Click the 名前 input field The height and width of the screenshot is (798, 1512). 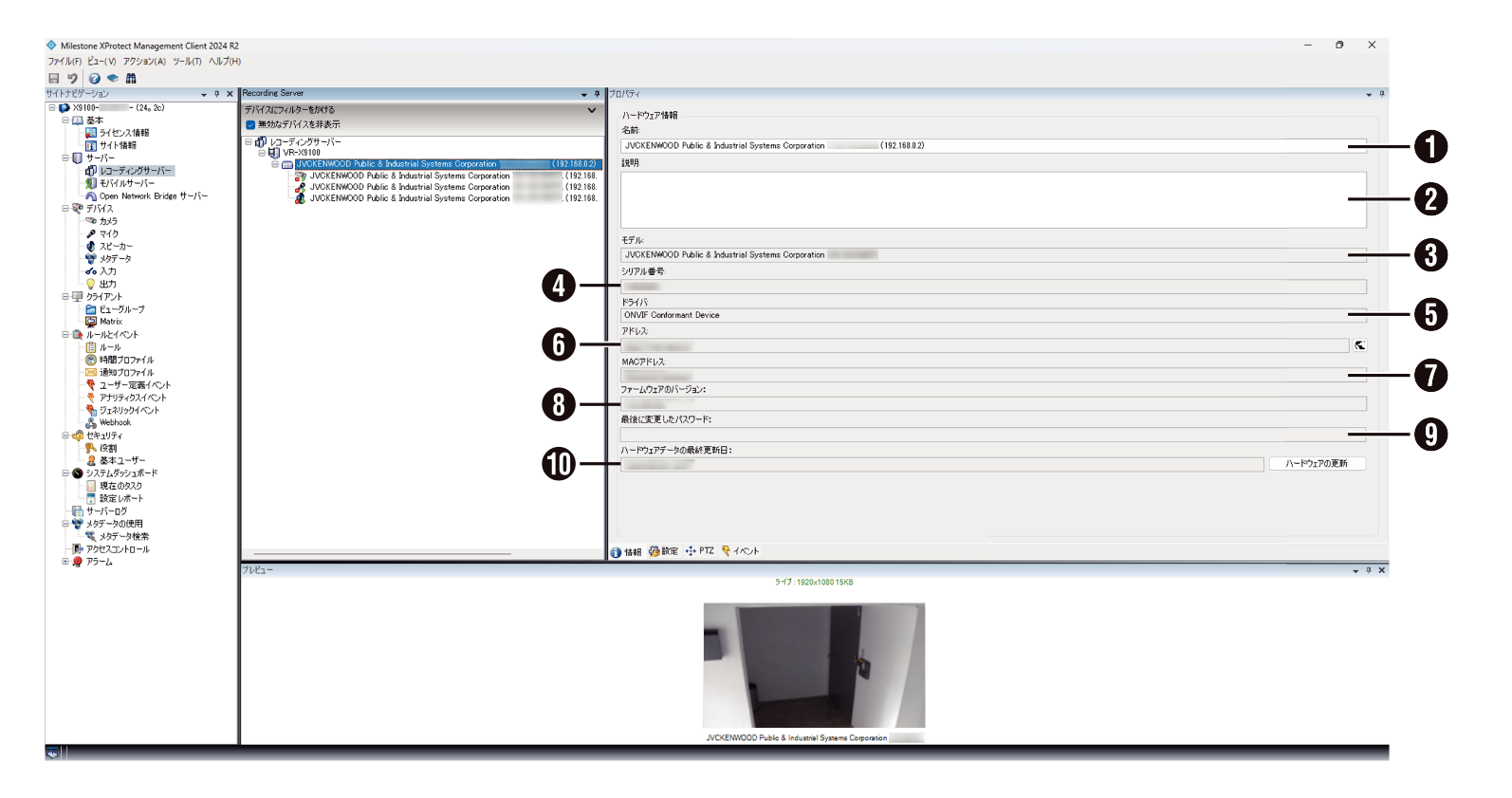993,146
